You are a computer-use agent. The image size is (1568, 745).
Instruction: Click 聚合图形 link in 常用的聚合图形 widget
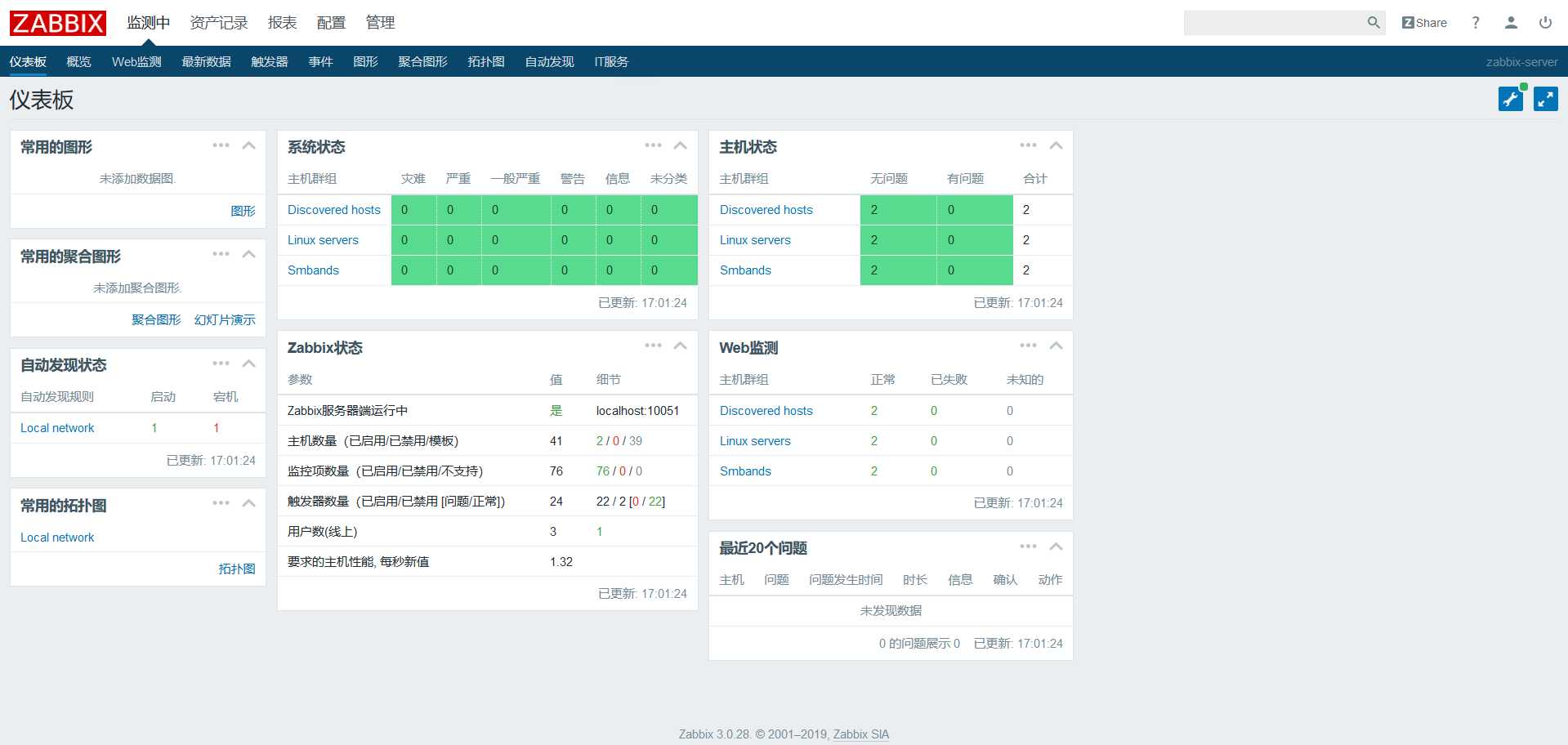(156, 319)
